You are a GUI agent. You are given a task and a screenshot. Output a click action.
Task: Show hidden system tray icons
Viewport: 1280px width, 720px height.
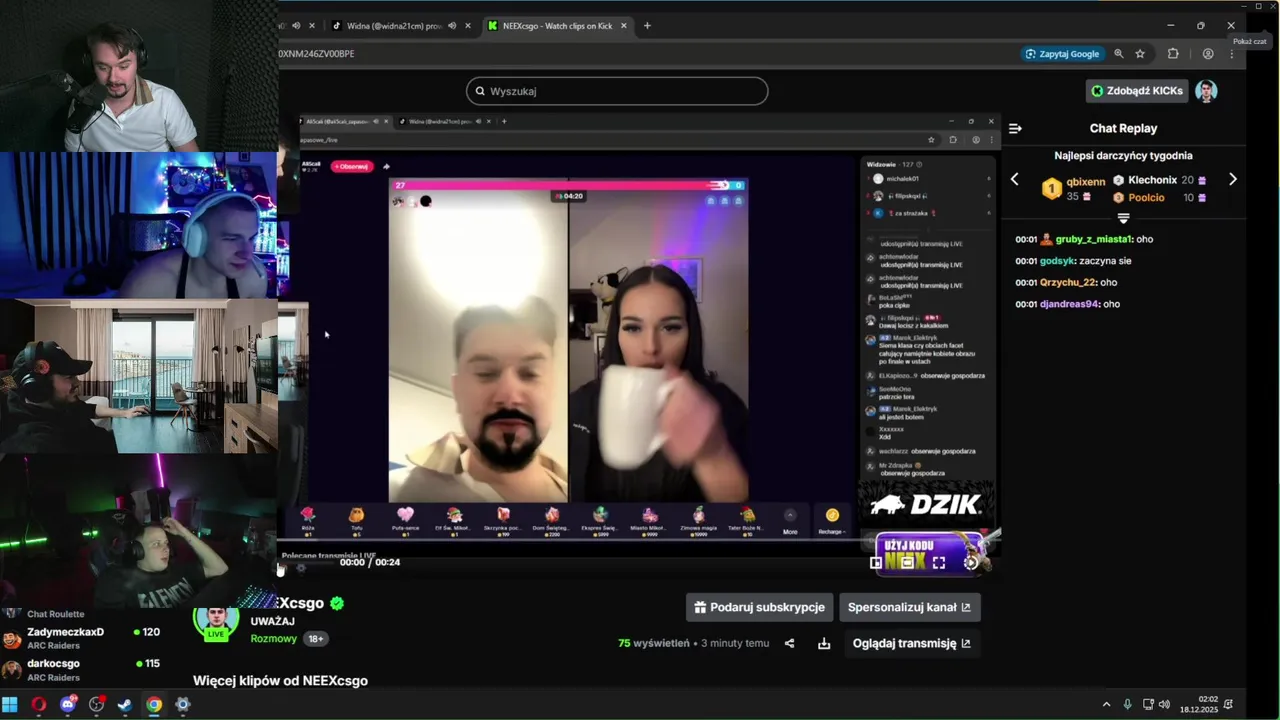coord(1106,704)
